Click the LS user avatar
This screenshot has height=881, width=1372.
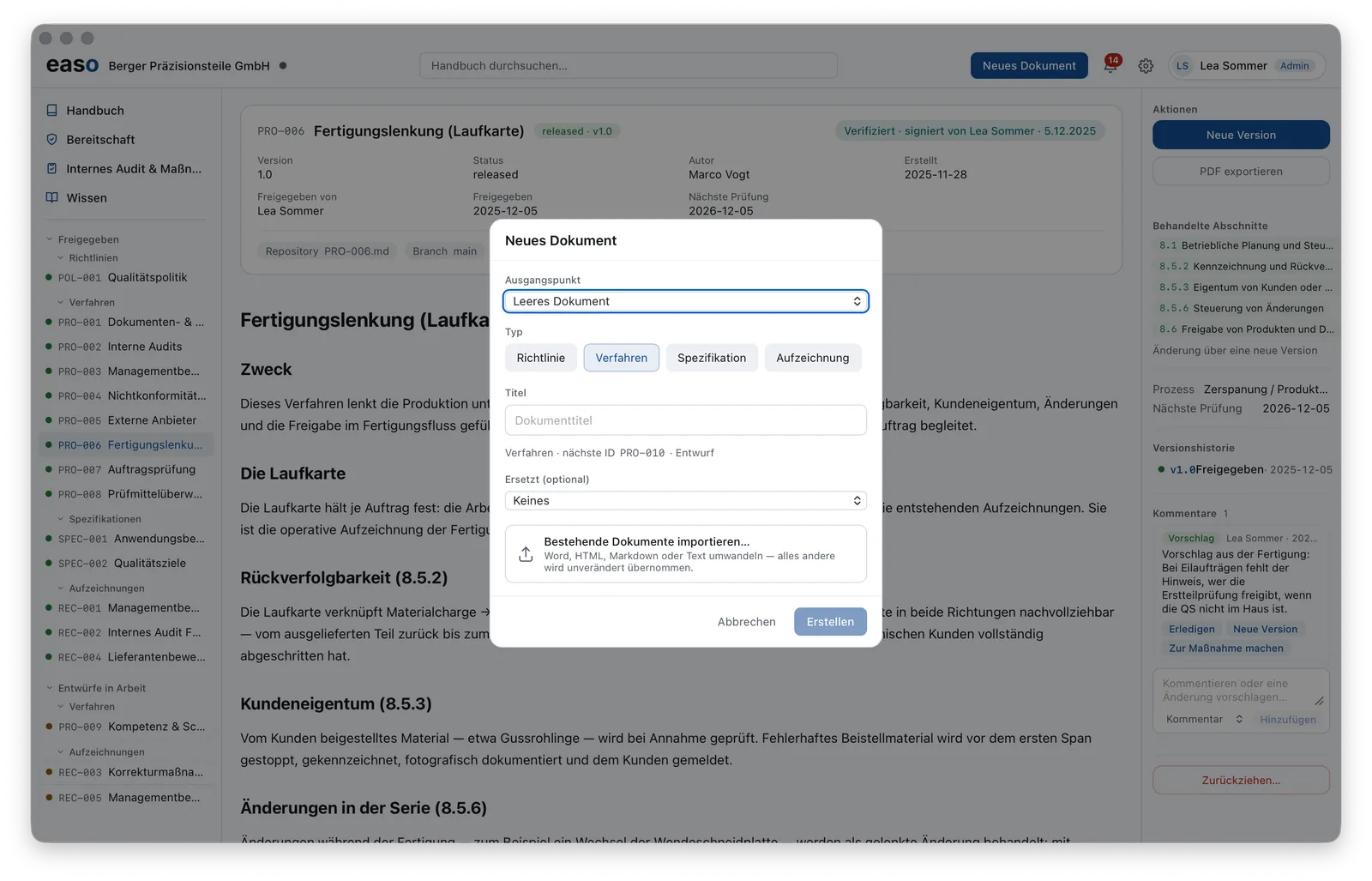1182,66
